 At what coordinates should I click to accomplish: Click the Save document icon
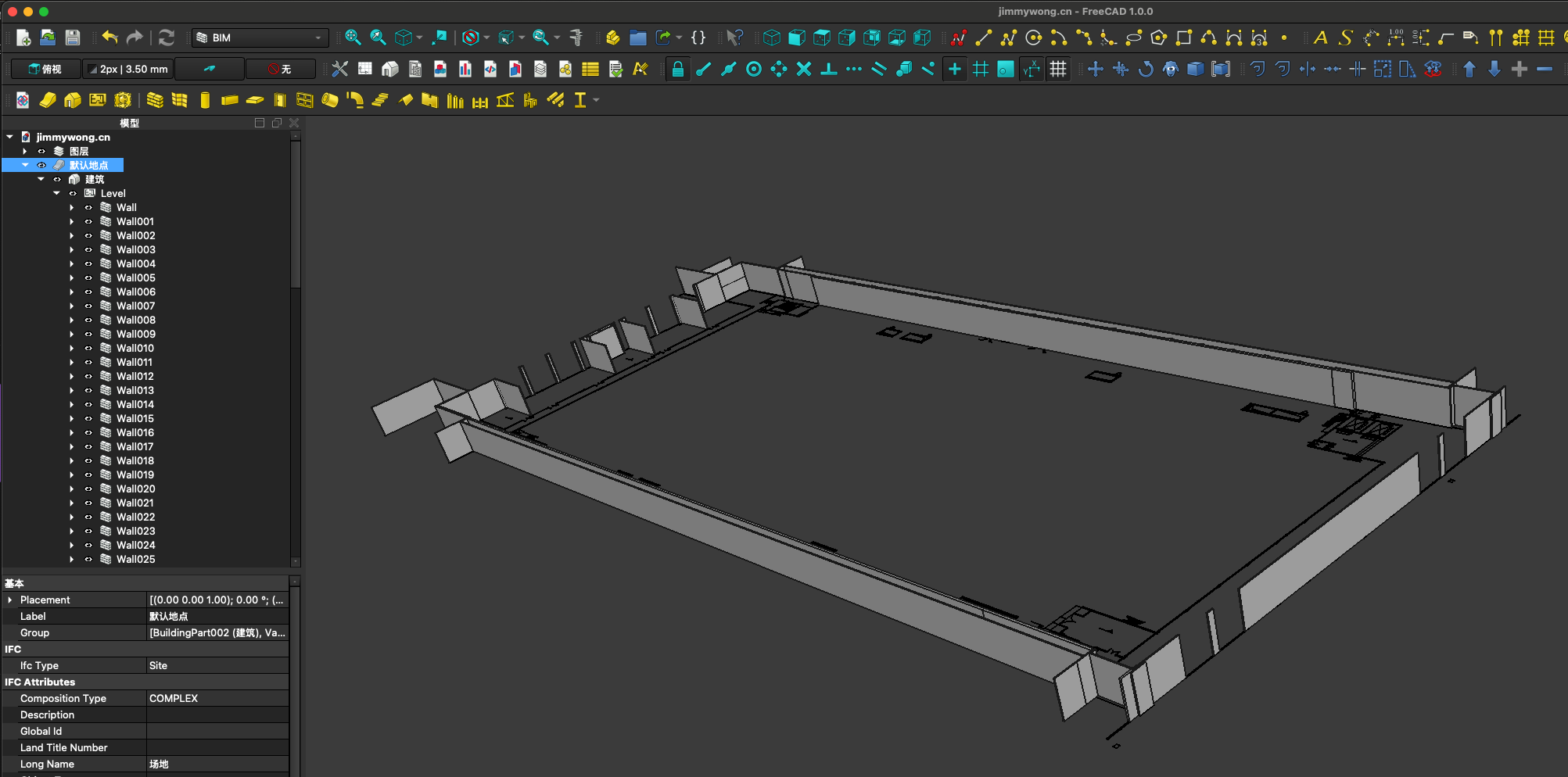73,38
